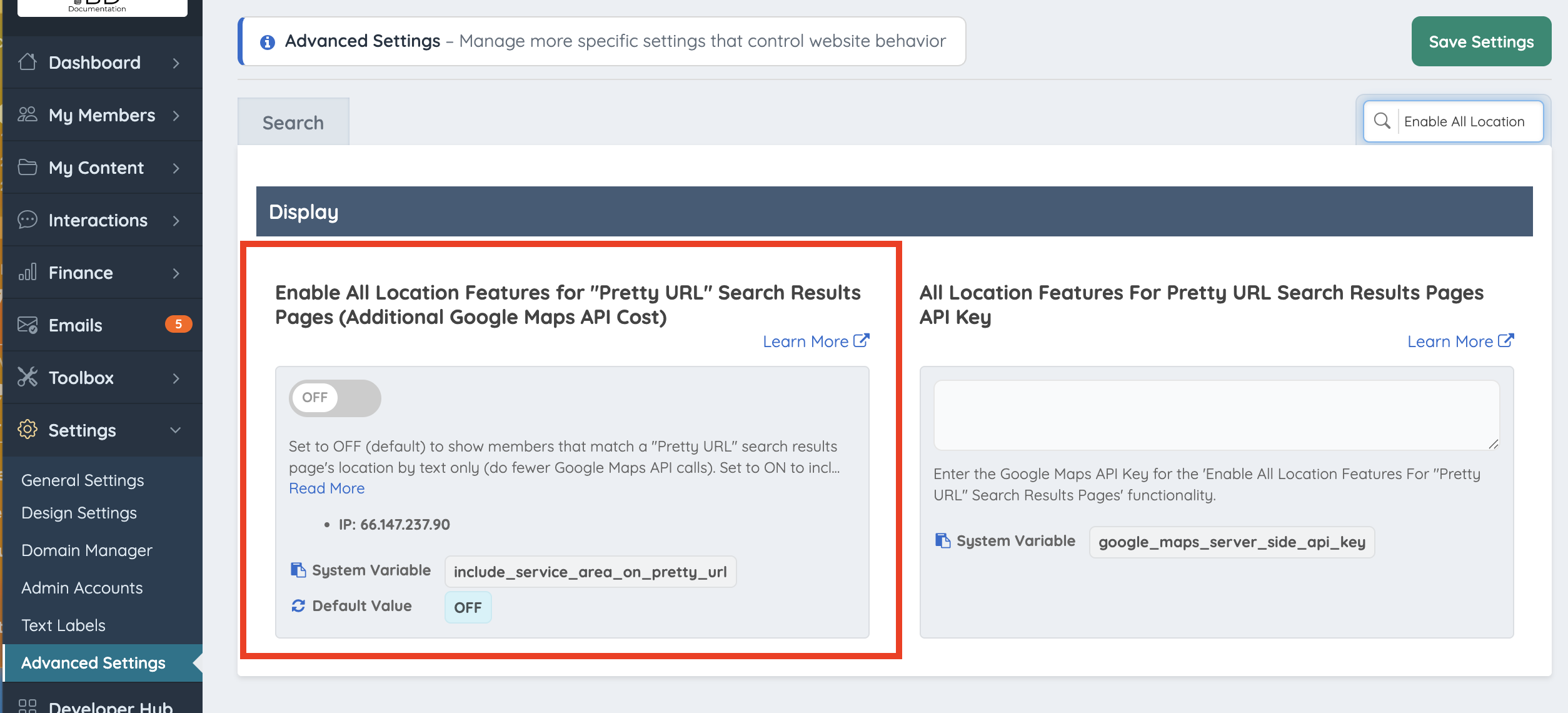
Task: Expand the My Content menu chevron
Action: pos(176,168)
